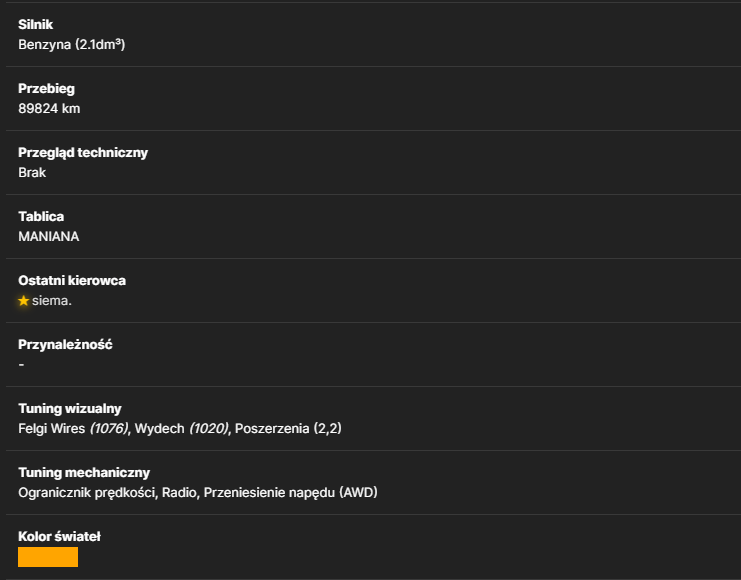
Task: Click the mileage value 89824 km
Action: 49,109
